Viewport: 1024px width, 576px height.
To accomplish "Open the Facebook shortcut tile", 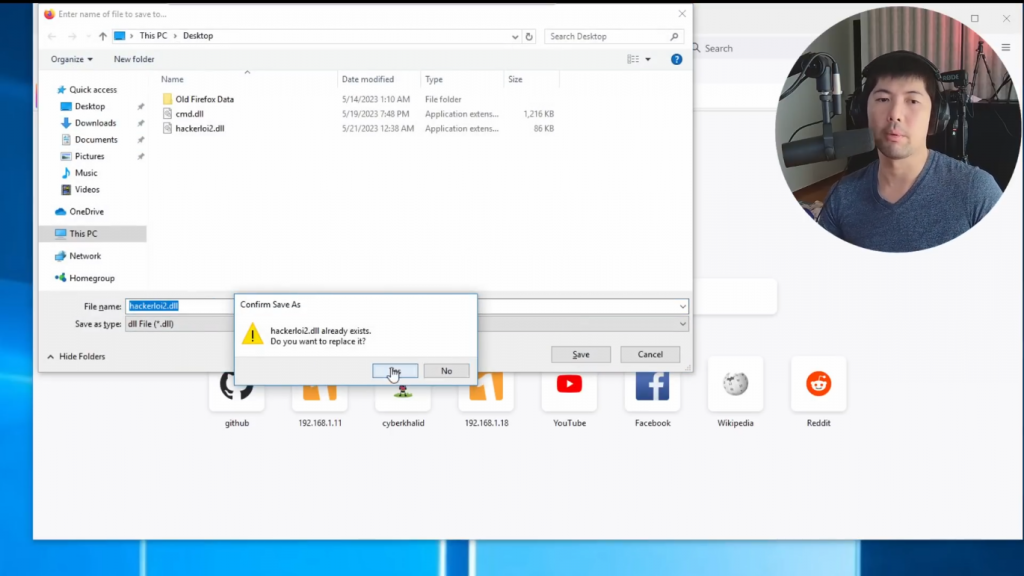I will coord(652,385).
